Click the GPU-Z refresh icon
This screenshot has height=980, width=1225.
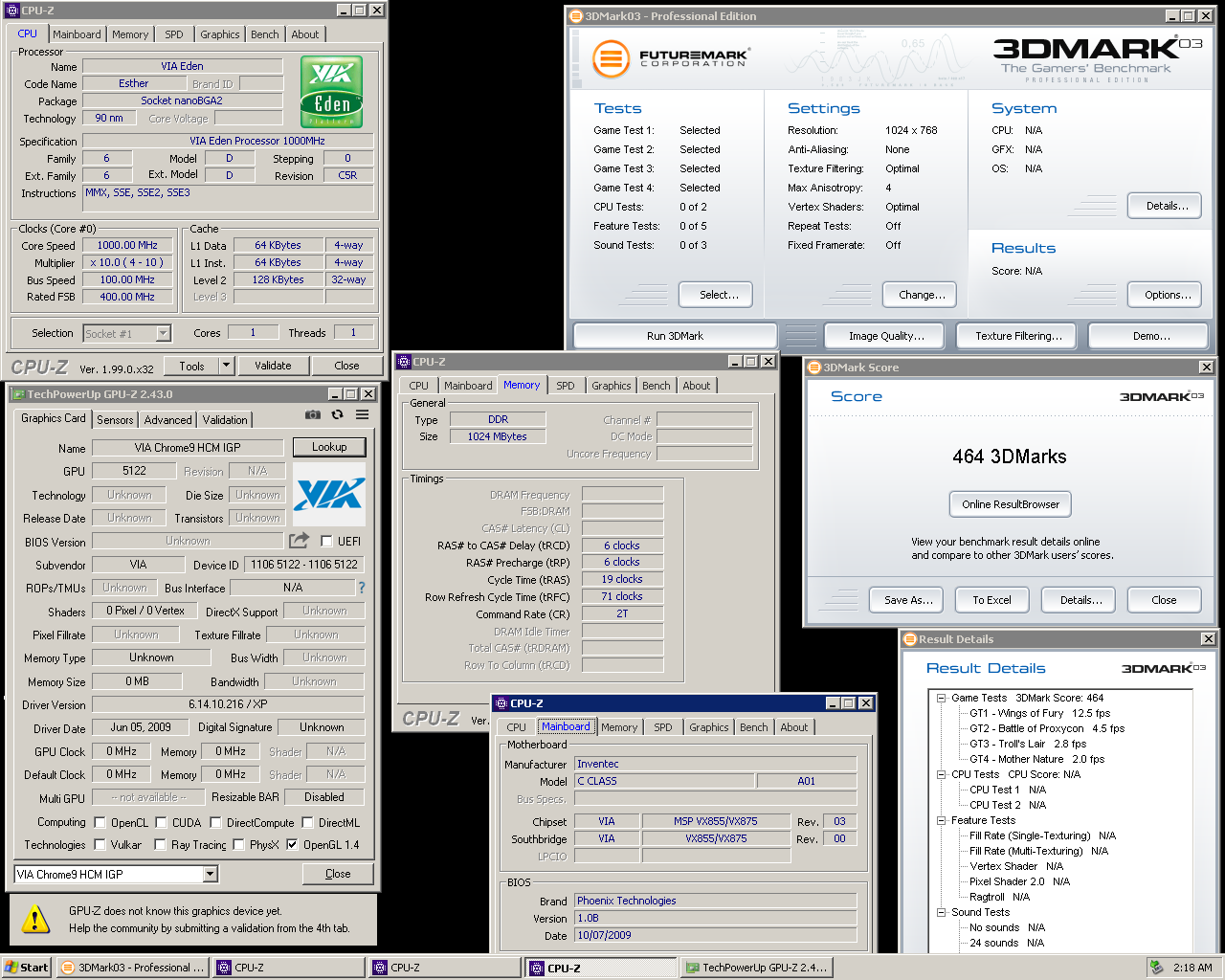point(337,414)
